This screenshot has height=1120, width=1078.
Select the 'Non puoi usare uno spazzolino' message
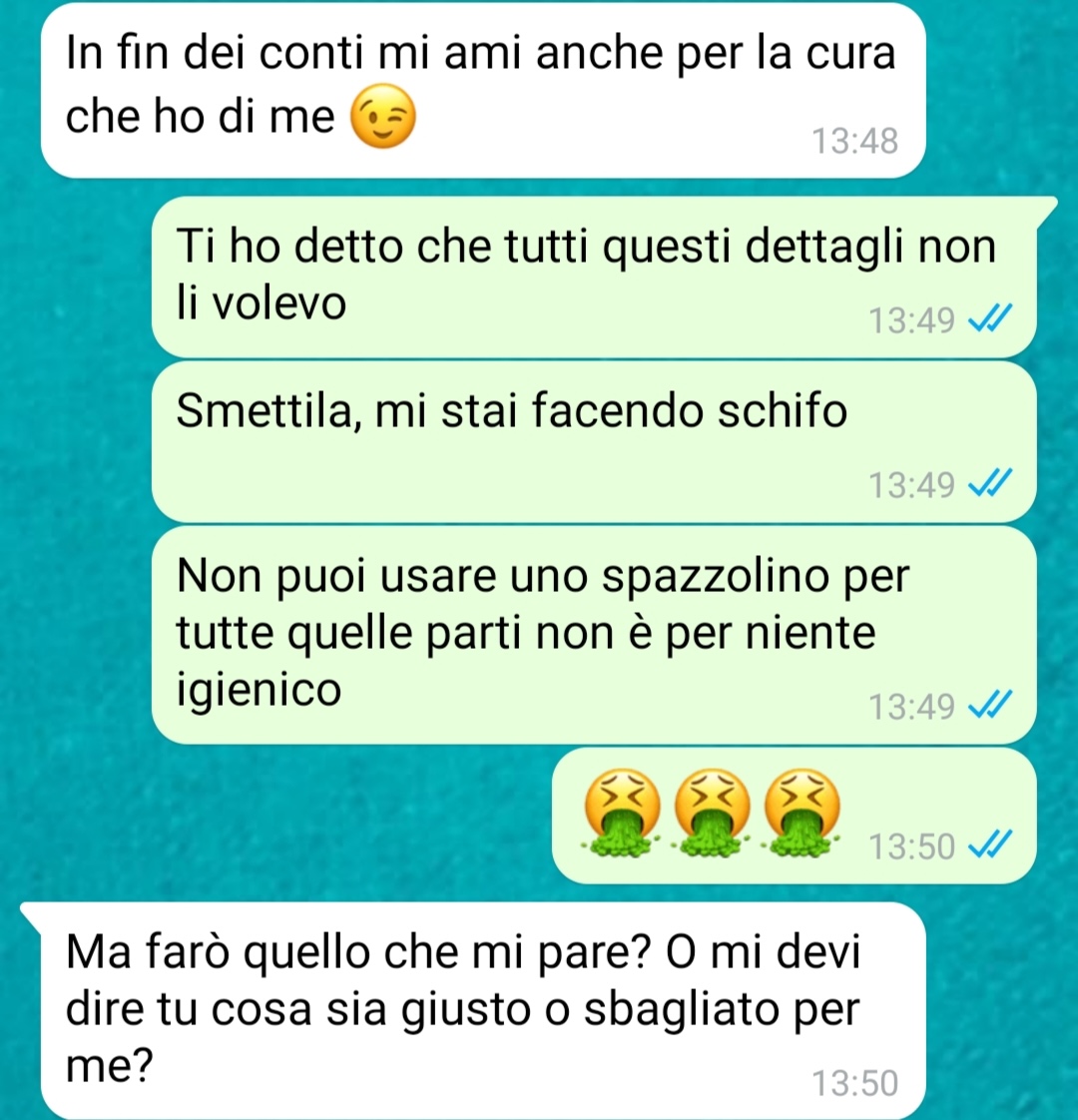[x=594, y=635]
